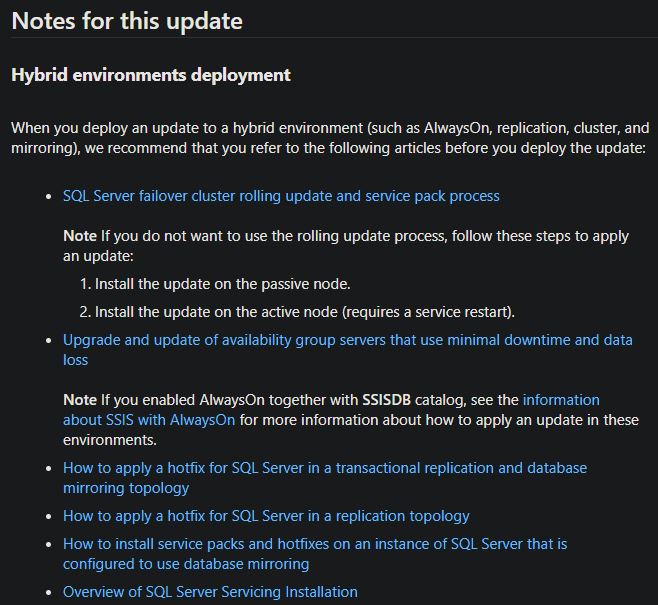Image resolution: width=658 pixels, height=605 pixels.
Task: Click bold 'Note' before 'If you do not want'
Action: pos(80,236)
